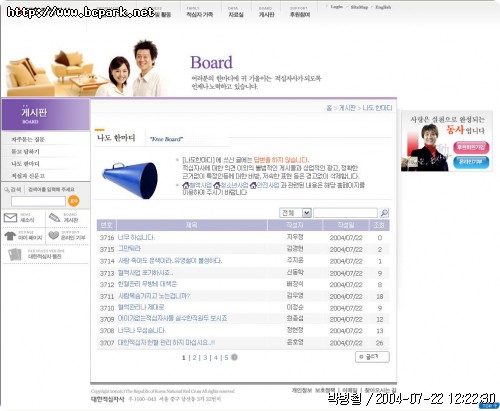Click the heart icon for online donation
500x411 pixels.
tap(54, 235)
